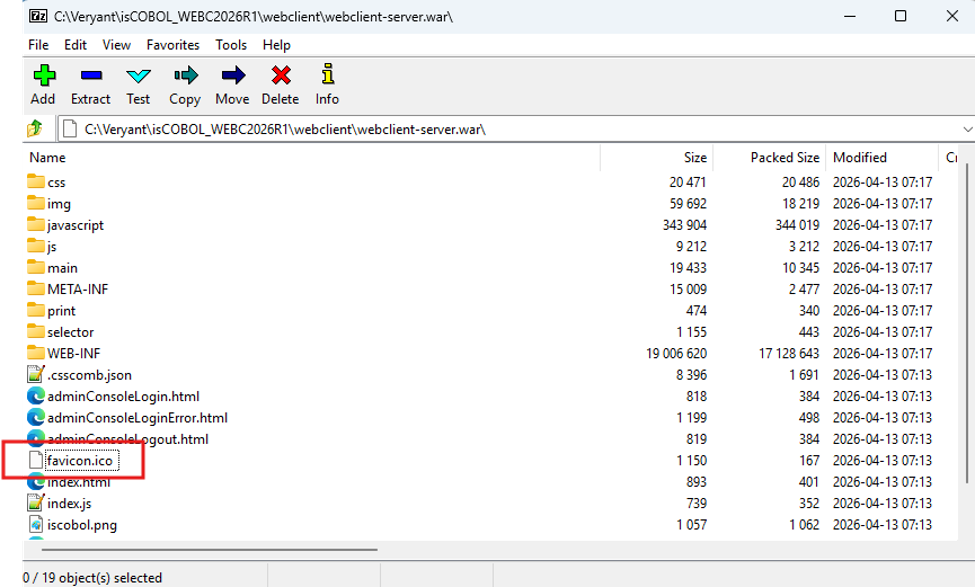
Task: Click size 59 692 of img folder
Action: click(x=688, y=203)
